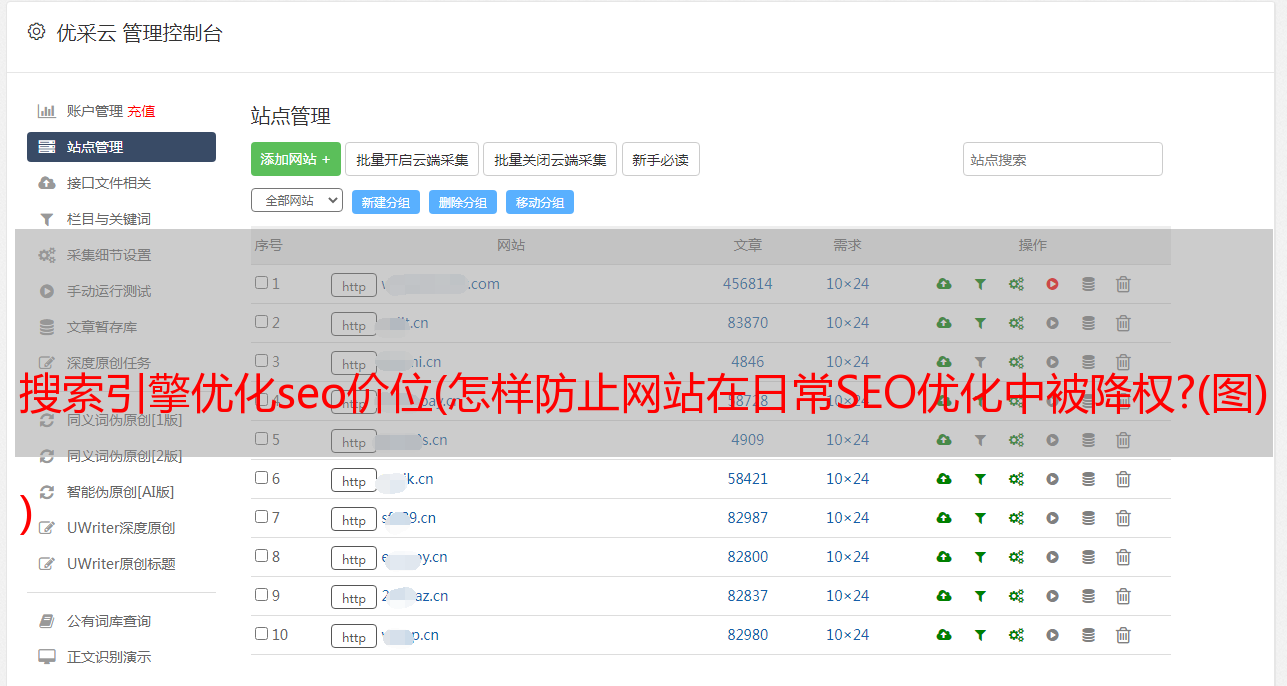Click trash icon in row 7
Screen dimensions: 1287x686
coord(1123,518)
